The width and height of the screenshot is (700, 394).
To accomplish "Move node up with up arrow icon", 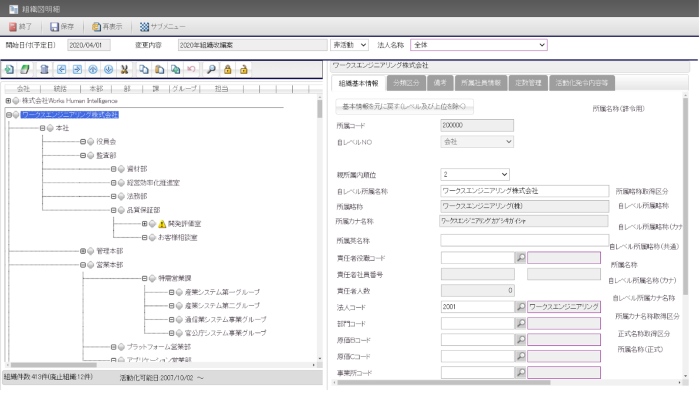I will click(x=93, y=70).
